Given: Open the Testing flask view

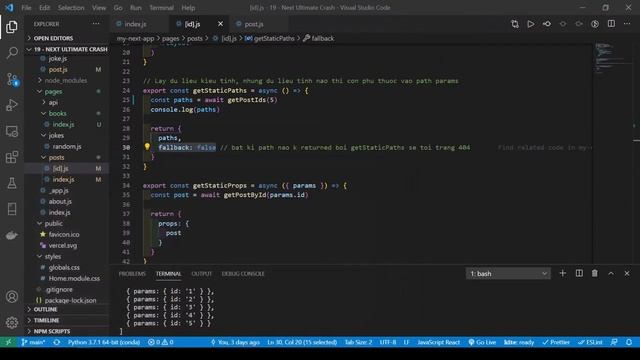Looking at the screenshot, I should point(12,183).
